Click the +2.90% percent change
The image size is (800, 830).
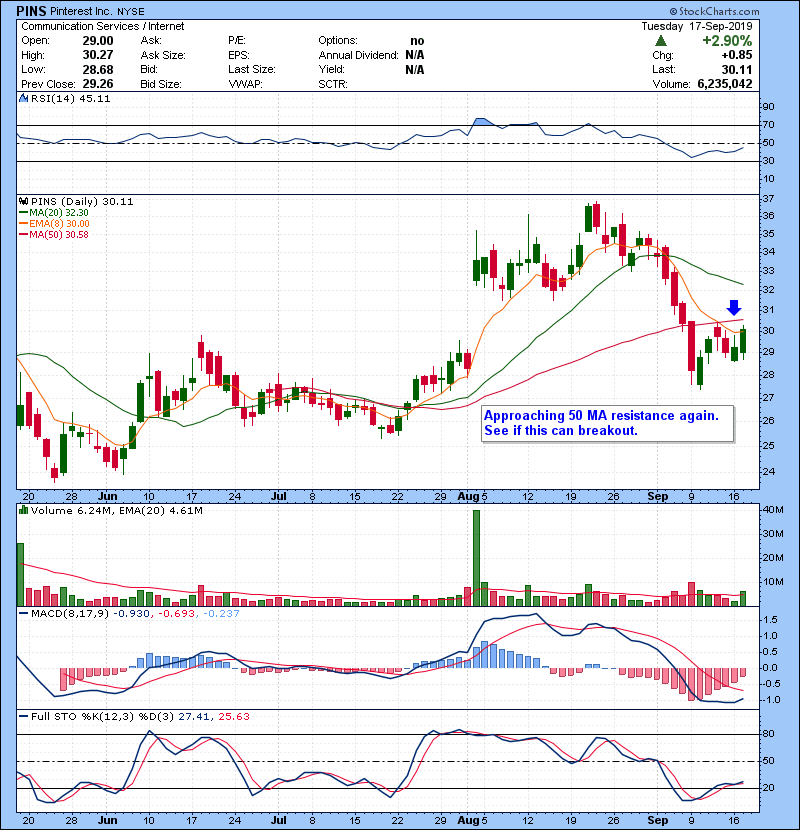(727, 41)
